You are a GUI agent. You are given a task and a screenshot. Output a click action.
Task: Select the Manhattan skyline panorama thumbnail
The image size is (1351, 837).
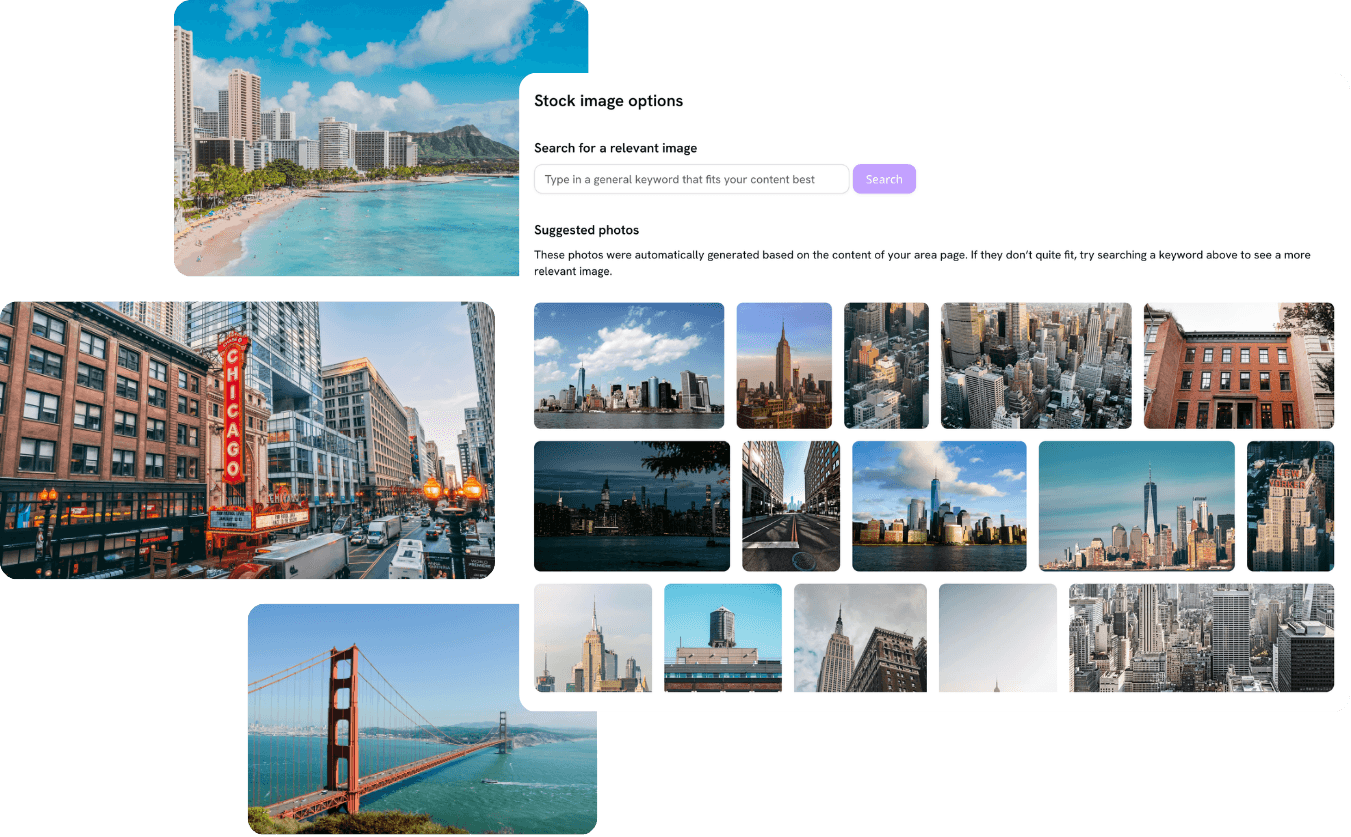[629, 365]
